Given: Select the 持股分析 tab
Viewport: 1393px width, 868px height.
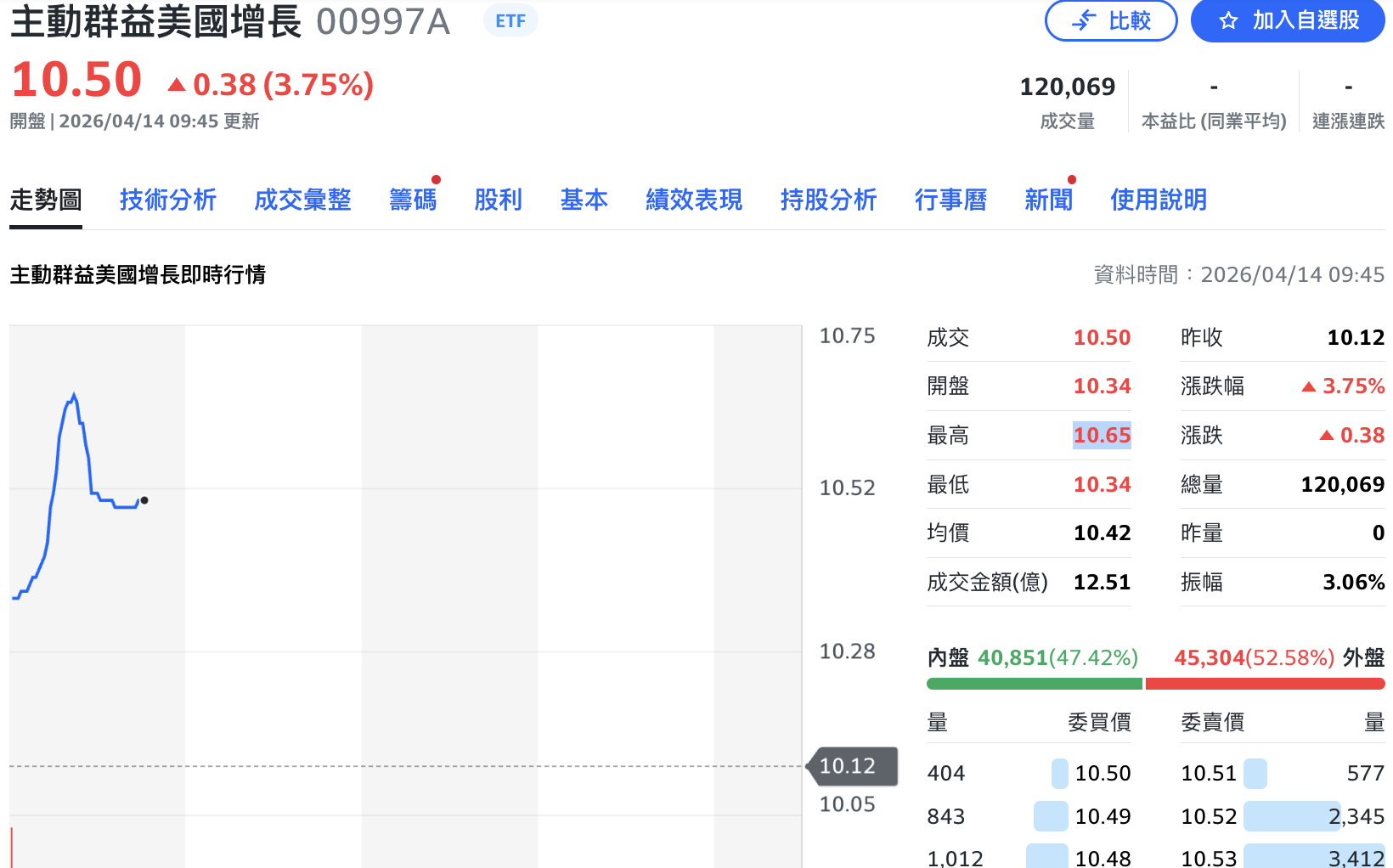Looking at the screenshot, I should tap(828, 200).
